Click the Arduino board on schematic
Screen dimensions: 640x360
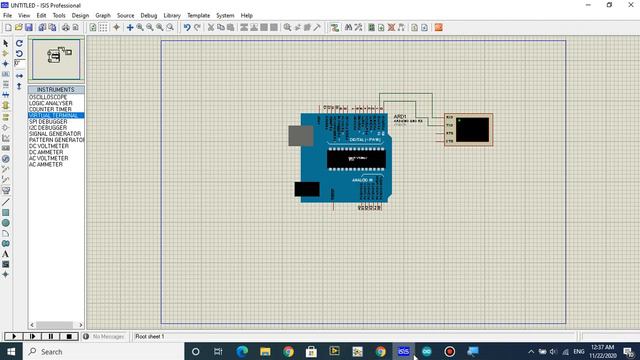346,158
